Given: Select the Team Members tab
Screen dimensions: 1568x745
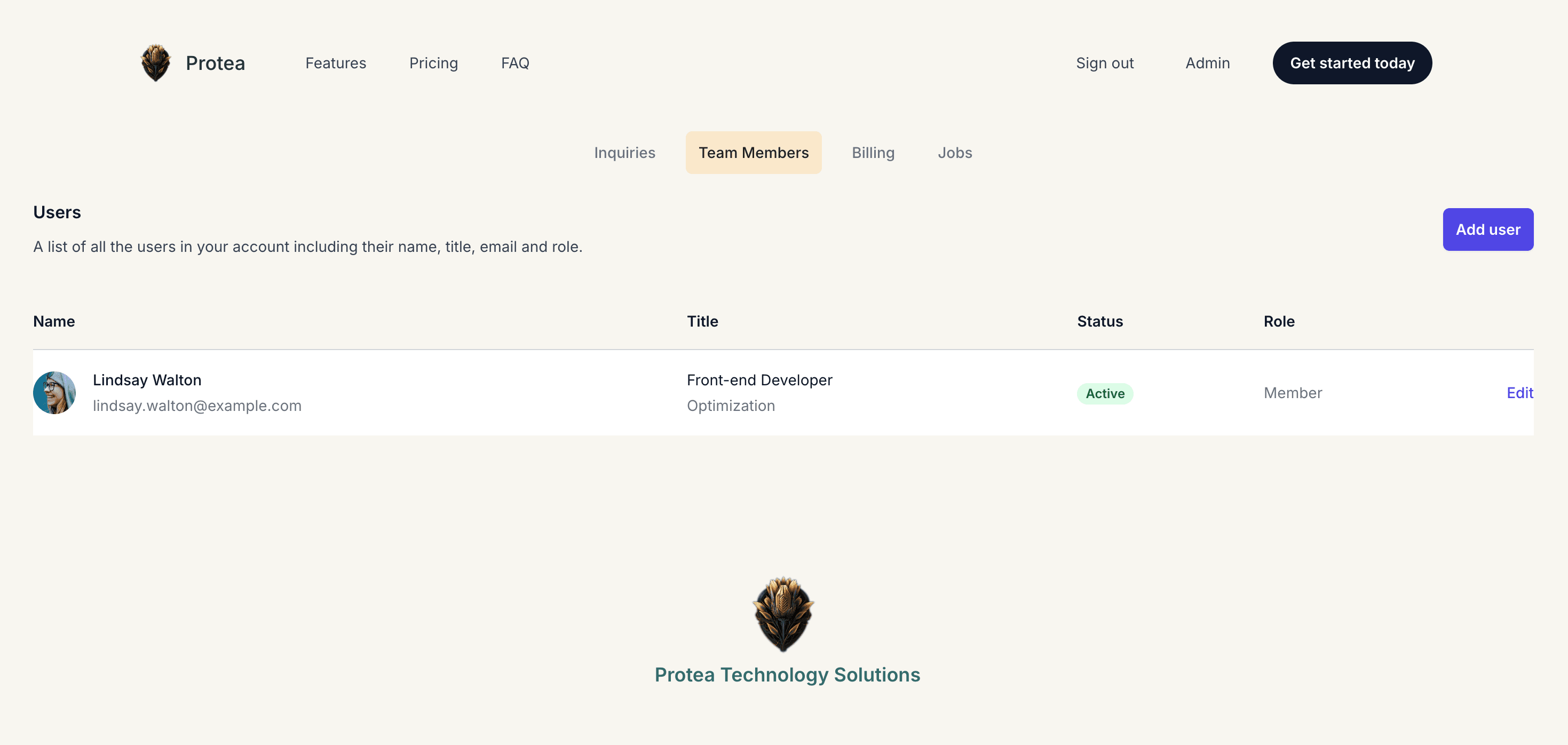Looking at the screenshot, I should [753, 152].
